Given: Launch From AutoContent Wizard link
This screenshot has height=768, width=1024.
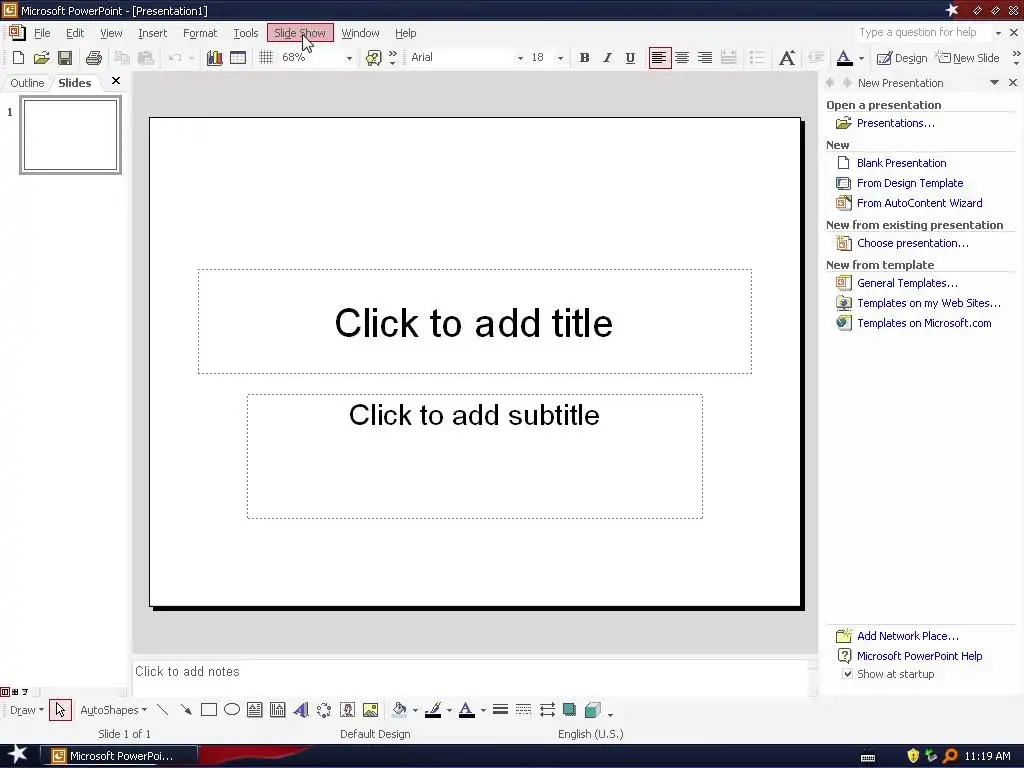Looking at the screenshot, I should point(920,203).
